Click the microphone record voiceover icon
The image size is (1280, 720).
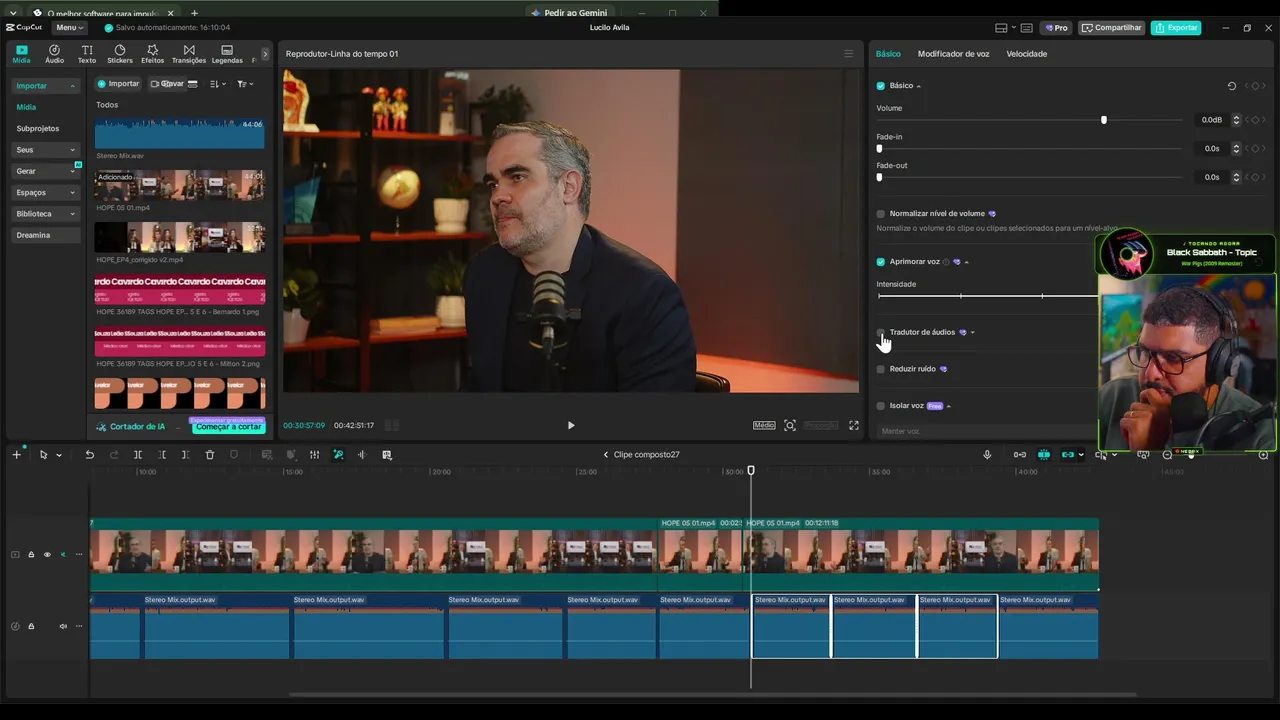click(x=987, y=455)
